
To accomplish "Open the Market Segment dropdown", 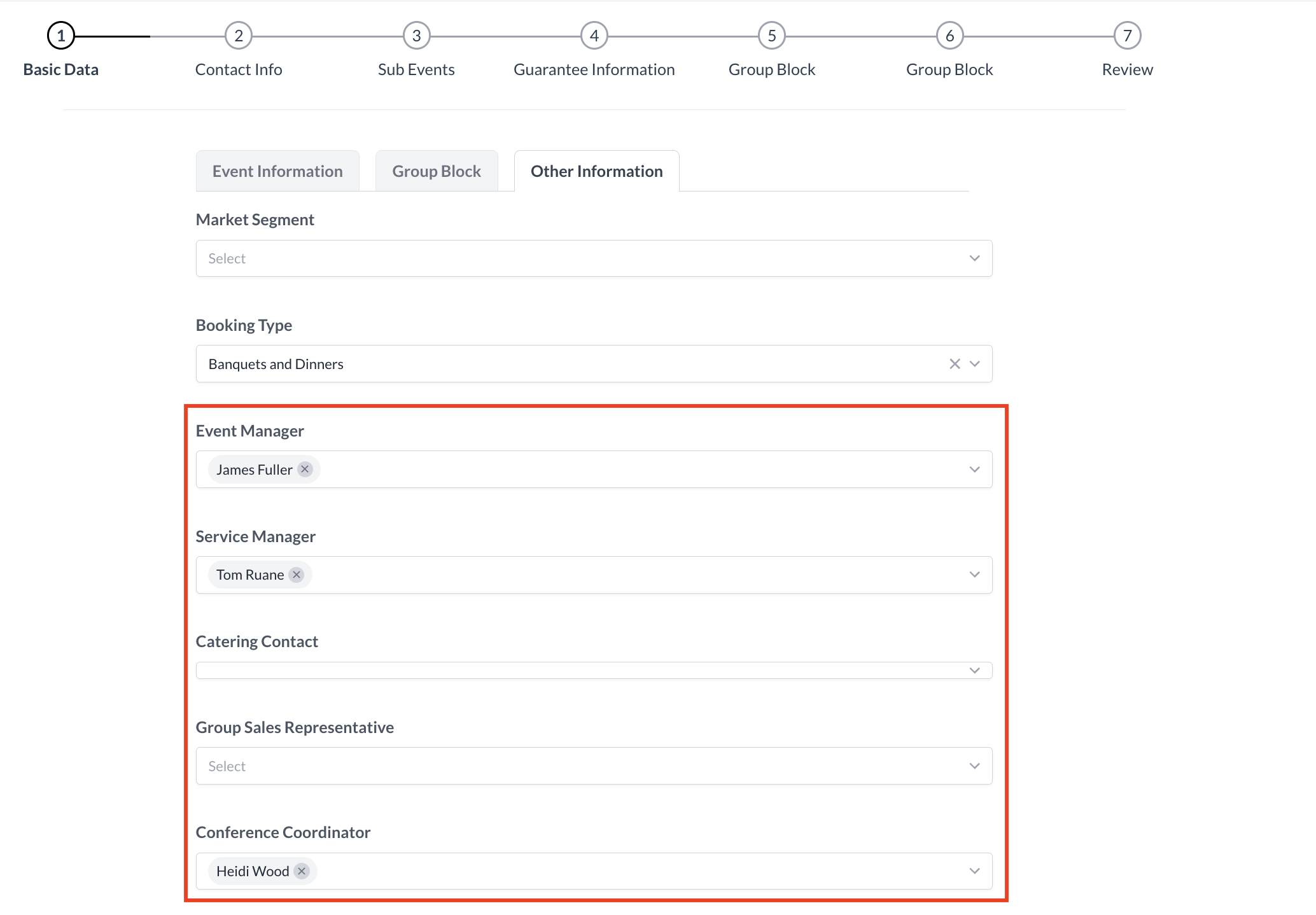I will tap(974, 258).
